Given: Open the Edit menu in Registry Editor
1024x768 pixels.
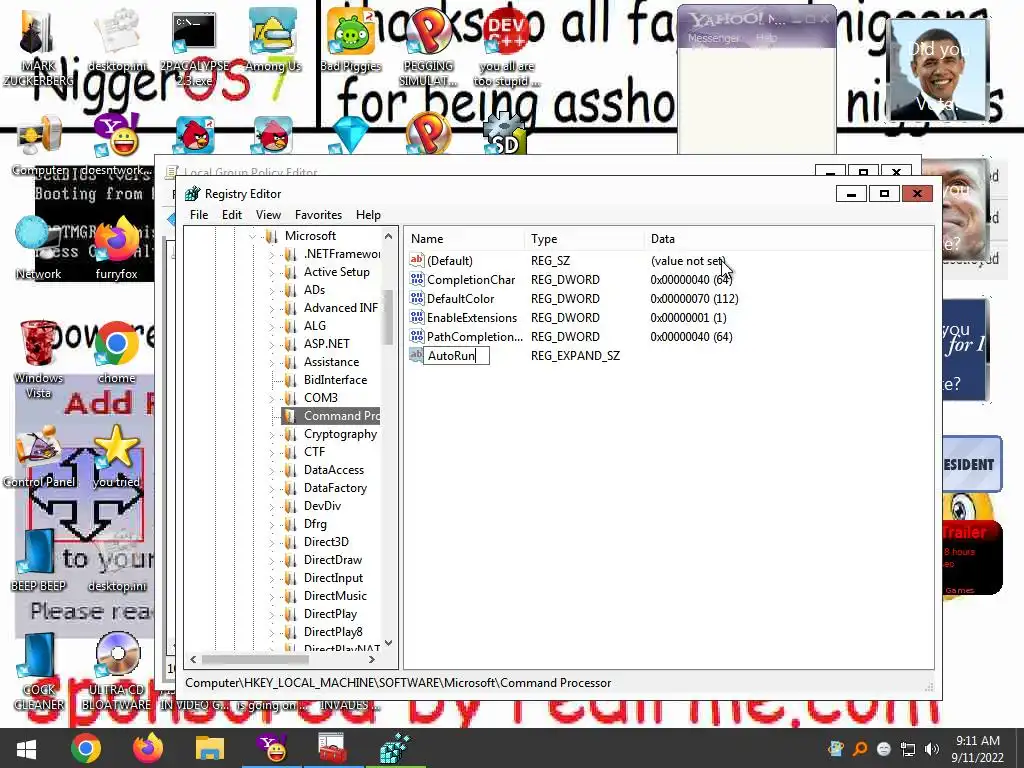Looking at the screenshot, I should 232,215.
